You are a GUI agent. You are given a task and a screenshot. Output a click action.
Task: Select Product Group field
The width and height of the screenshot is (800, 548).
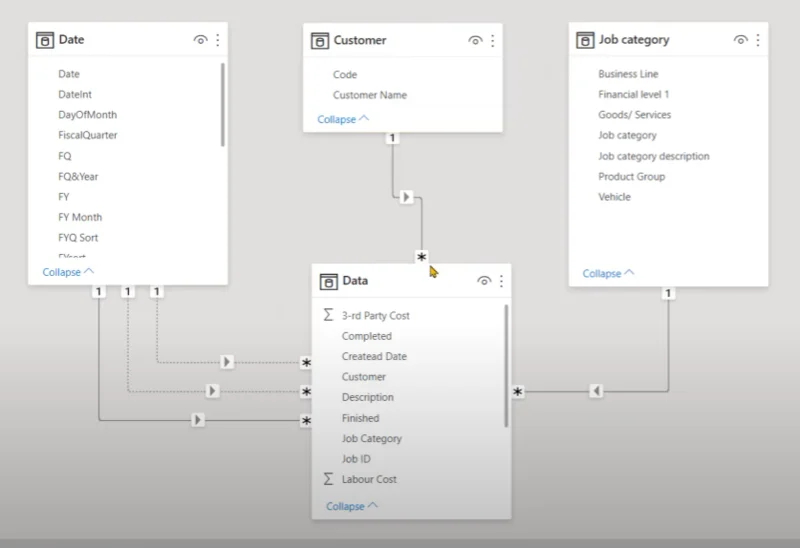point(632,177)
